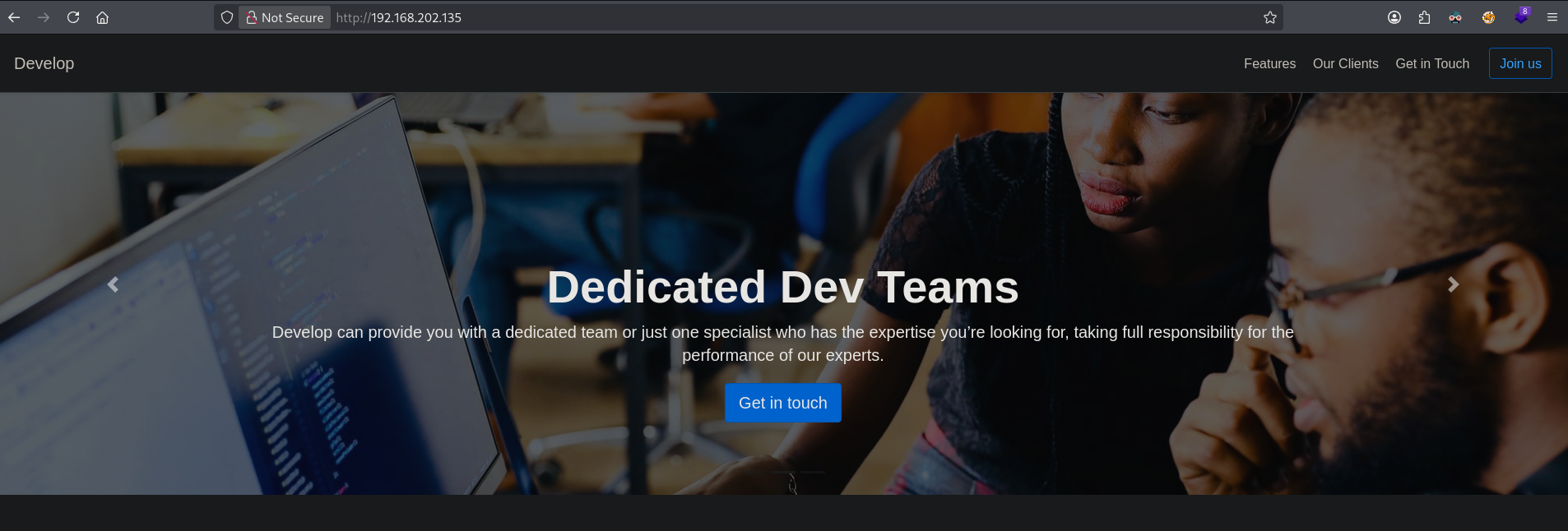Open the Firefox hamburger application menu

pos(1552,17)
